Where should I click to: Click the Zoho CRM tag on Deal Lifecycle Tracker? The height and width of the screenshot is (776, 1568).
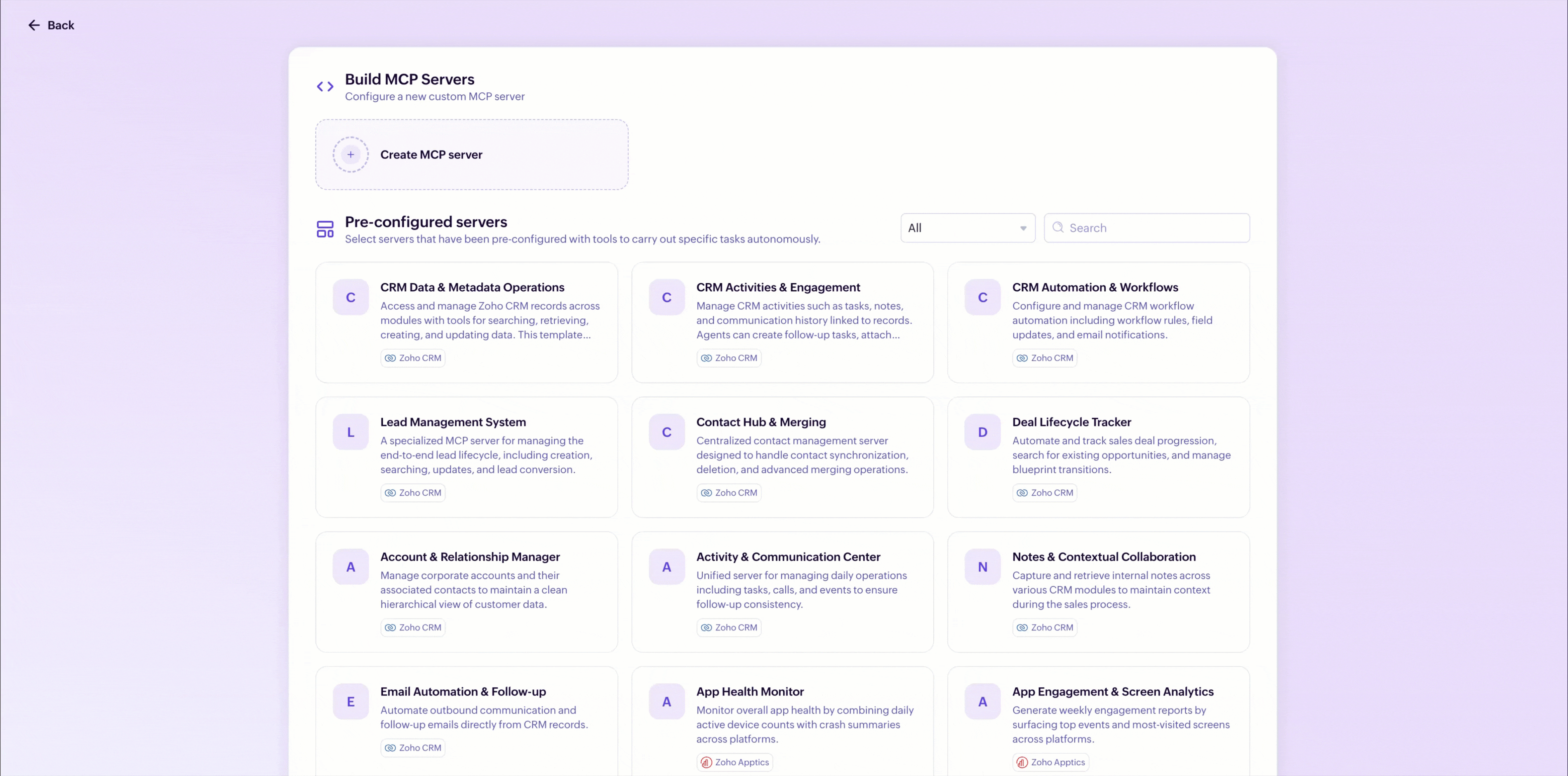[1045, 492]
